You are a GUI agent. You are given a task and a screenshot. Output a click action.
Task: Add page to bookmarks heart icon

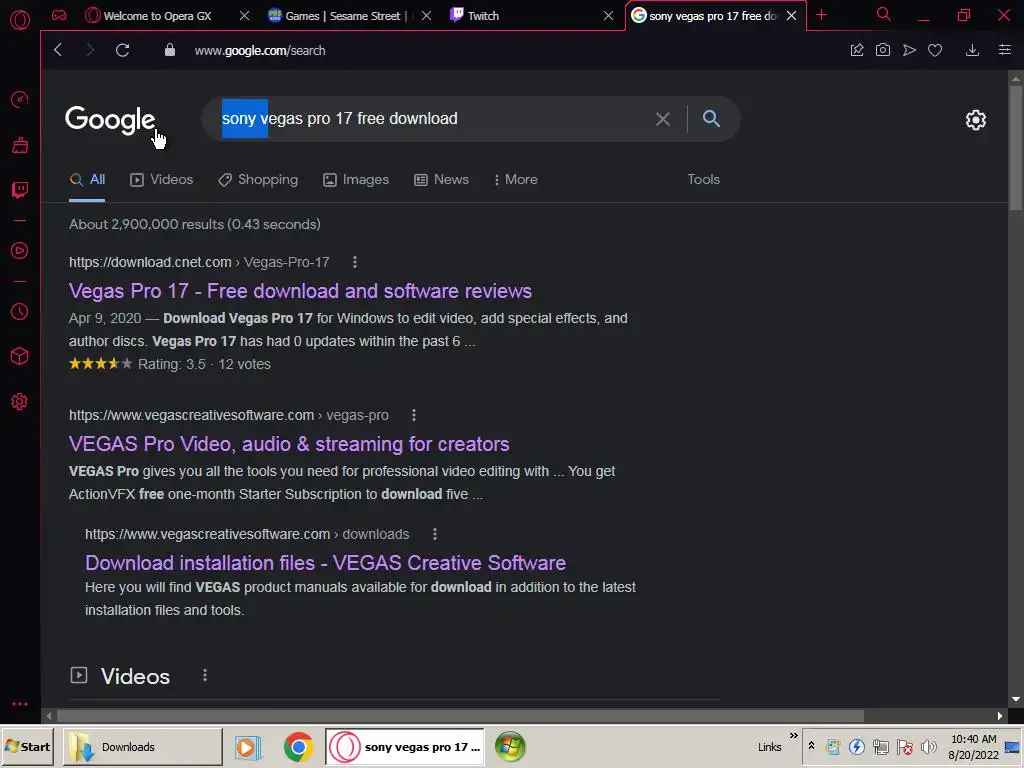point(935,50)
